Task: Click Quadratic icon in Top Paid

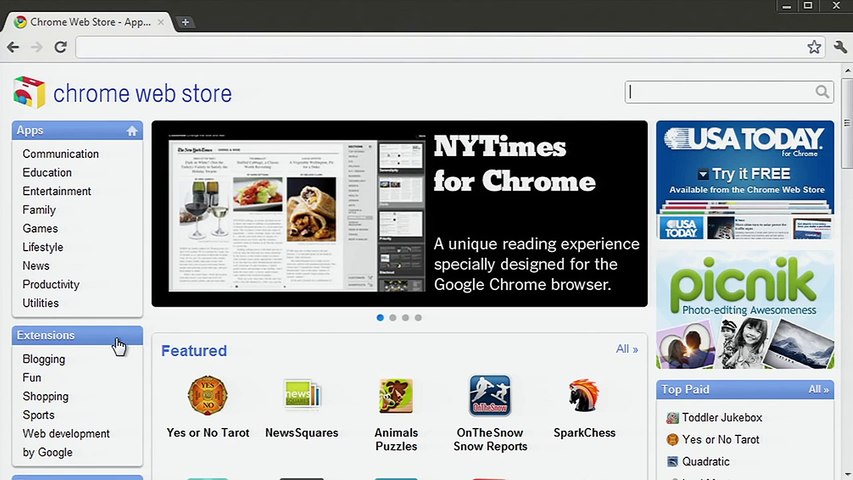Action: 672,461
